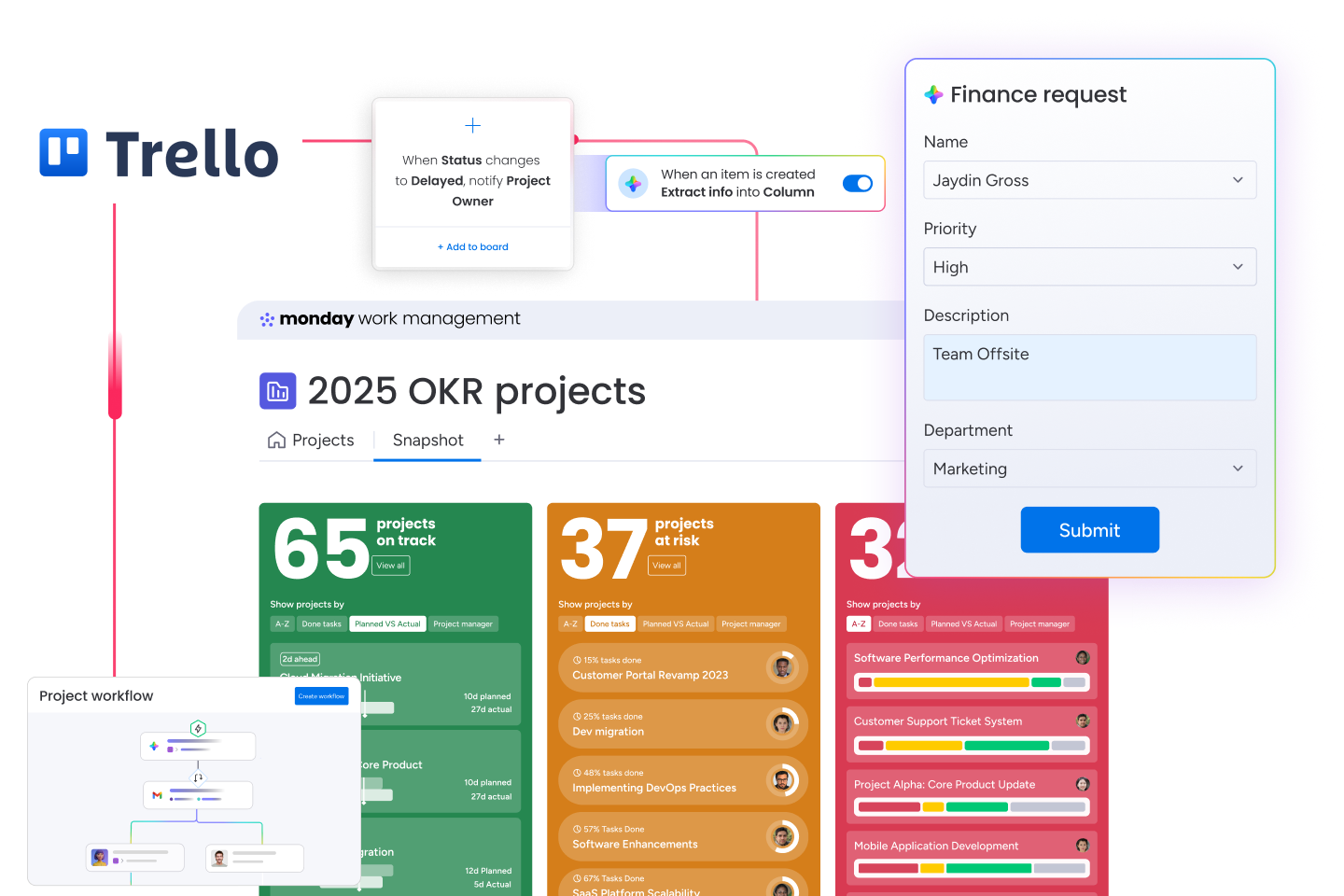This screenshot has width=1344, height=896.
Task: Click the home icon beside Projects
Action: 277,440
